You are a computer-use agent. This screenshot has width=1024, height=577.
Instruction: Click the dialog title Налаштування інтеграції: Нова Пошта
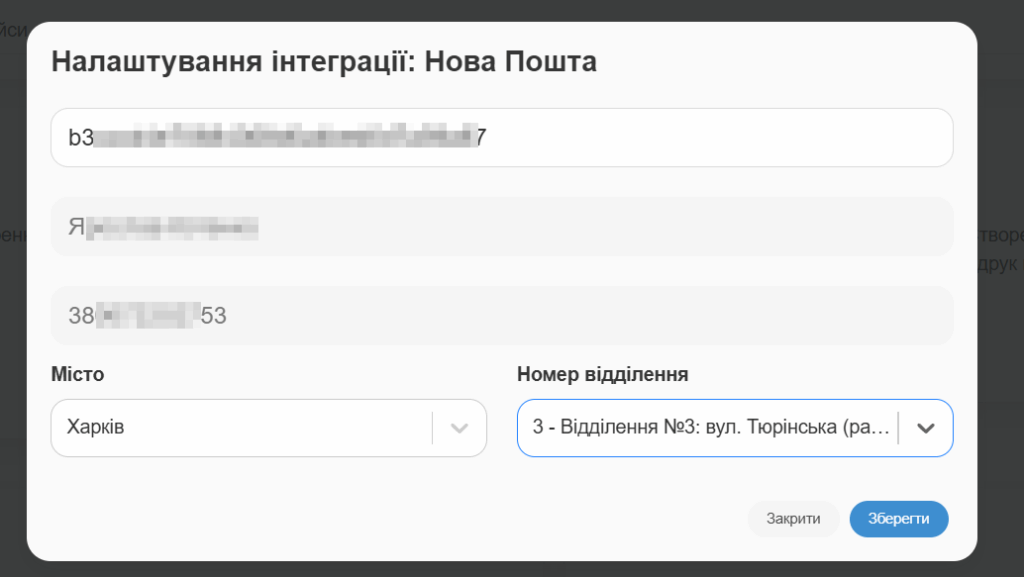[x=324, y=62]
